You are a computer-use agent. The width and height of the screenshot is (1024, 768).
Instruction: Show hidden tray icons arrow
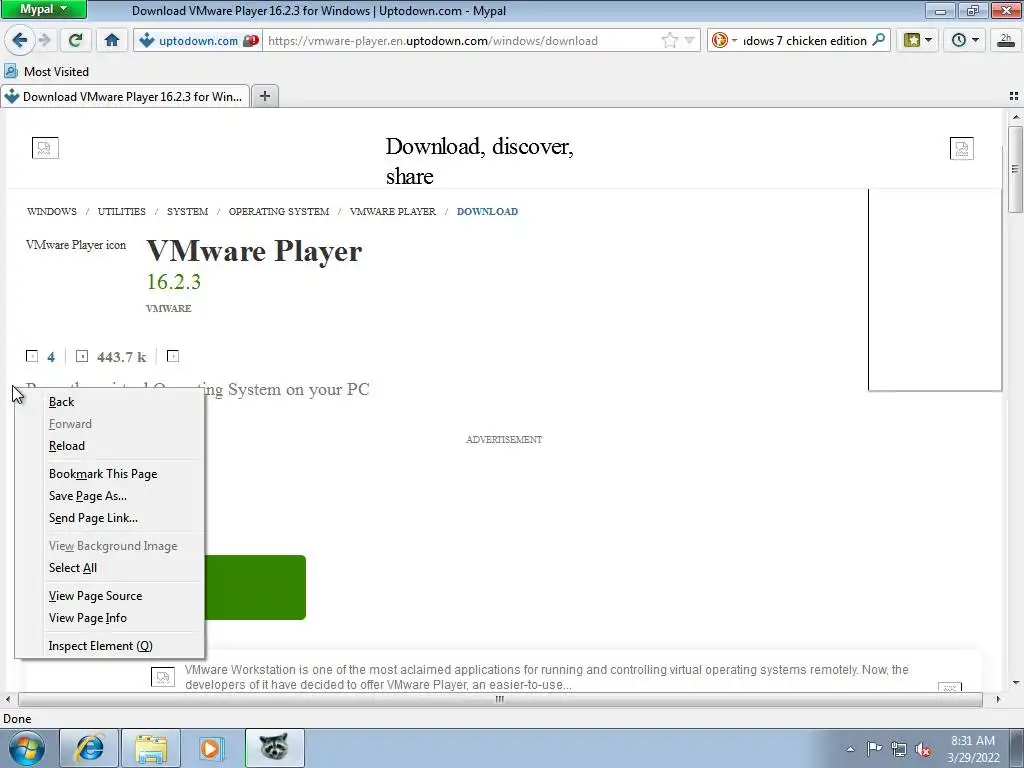coord(850,750)
